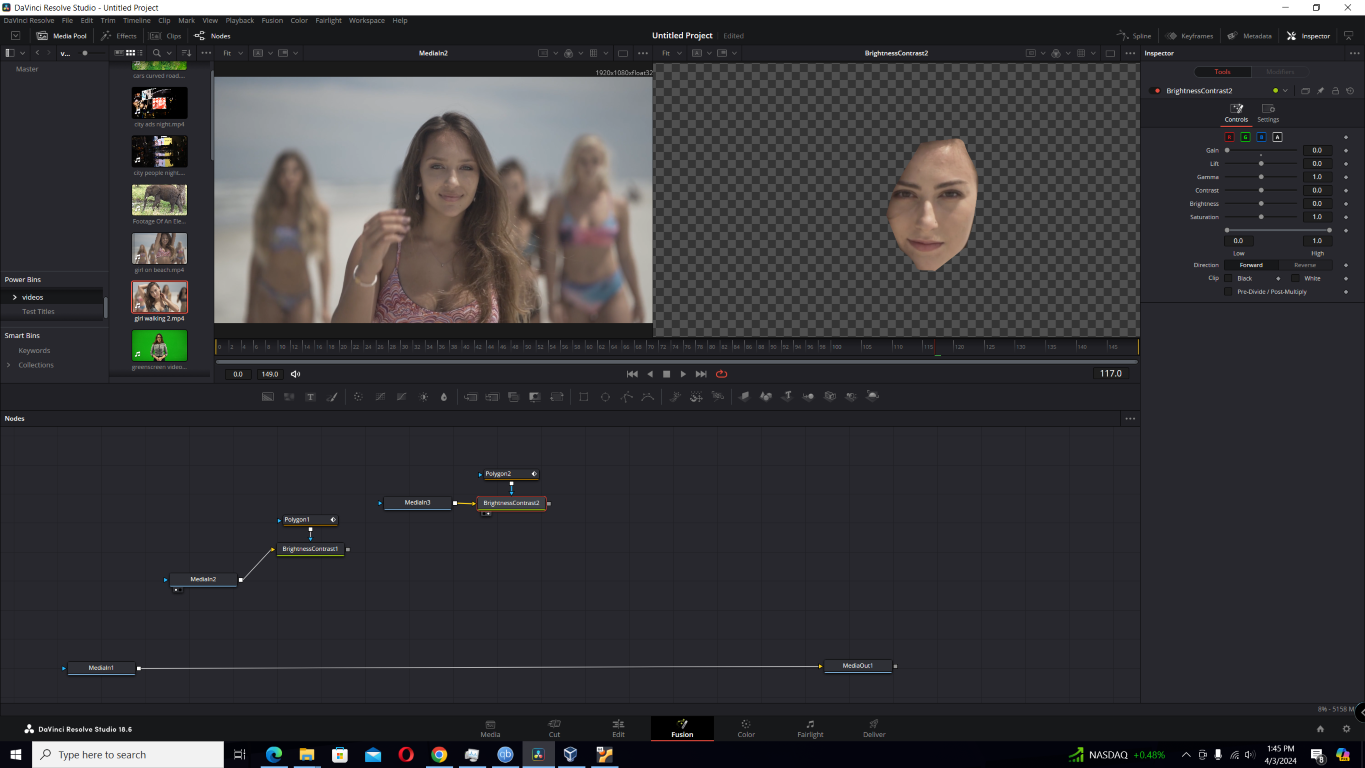Select the girl walking 2.mp4 thumbnail

click(x=159, y=297)
